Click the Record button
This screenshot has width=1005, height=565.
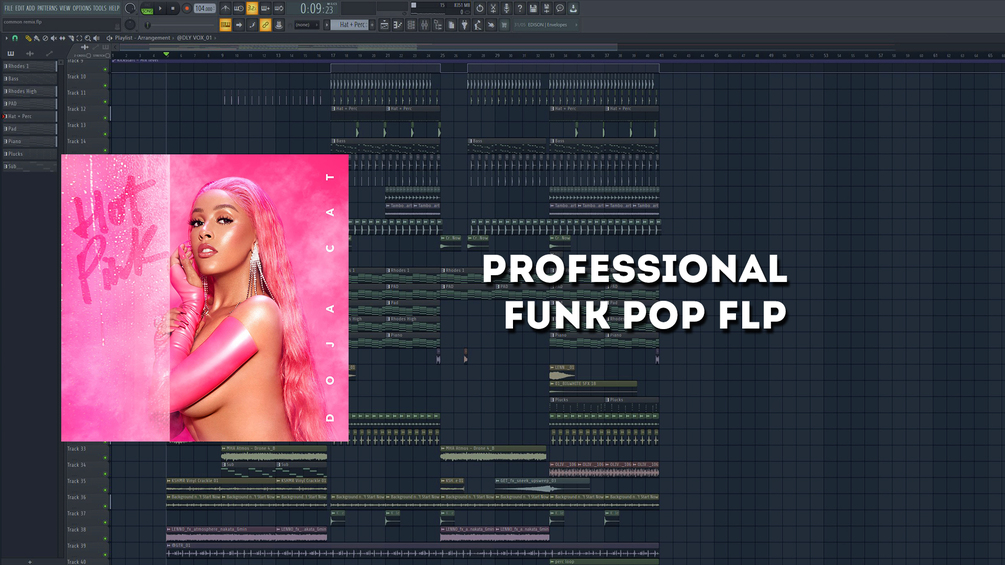187,8
